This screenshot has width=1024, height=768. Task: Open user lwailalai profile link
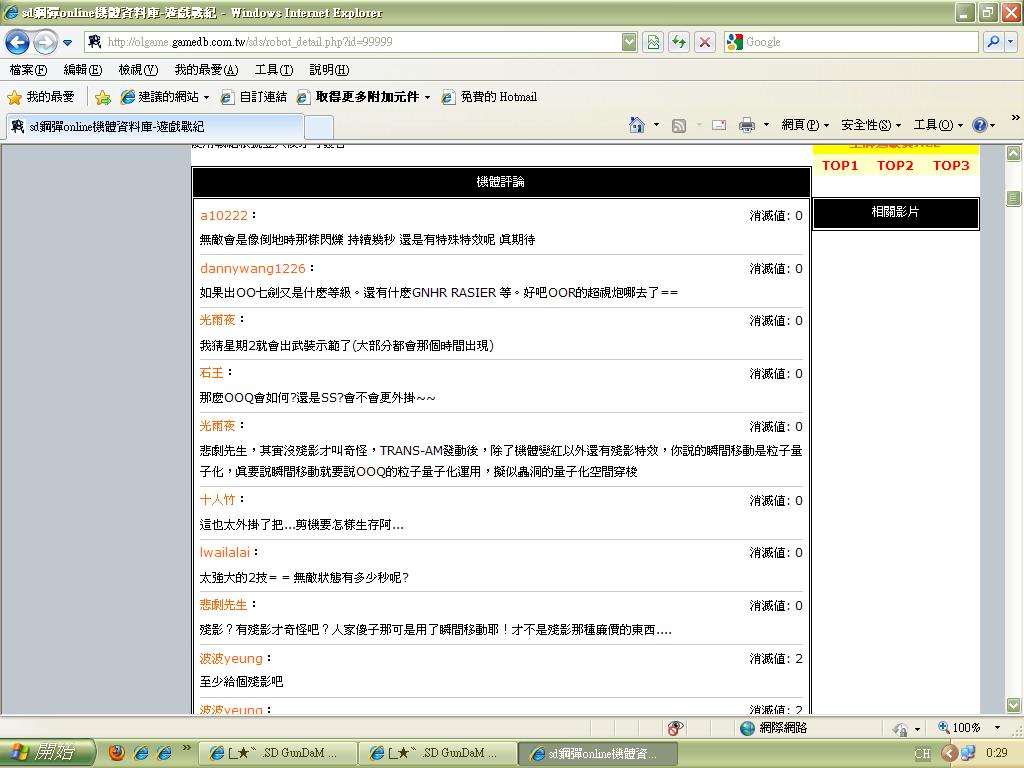click(225, 552)
